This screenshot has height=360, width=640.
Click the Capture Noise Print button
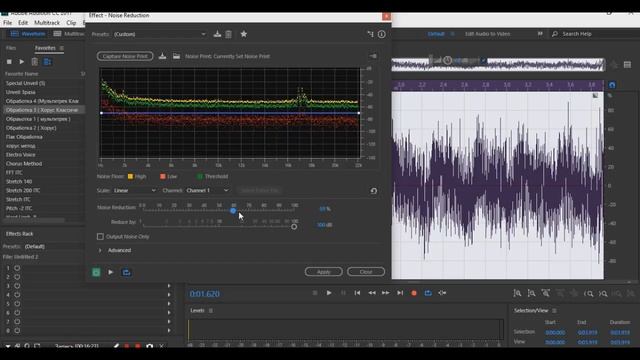pos(125,56)
